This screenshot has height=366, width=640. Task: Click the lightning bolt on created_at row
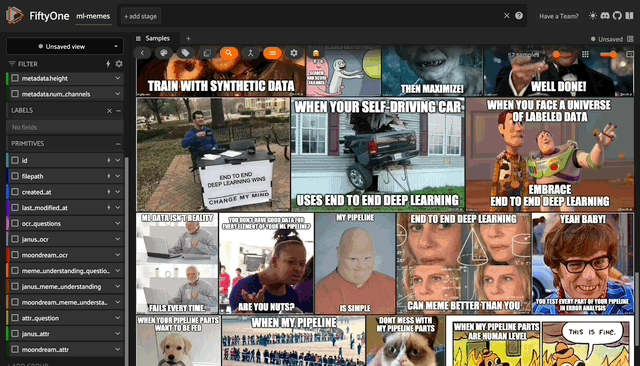coord(109,192)
